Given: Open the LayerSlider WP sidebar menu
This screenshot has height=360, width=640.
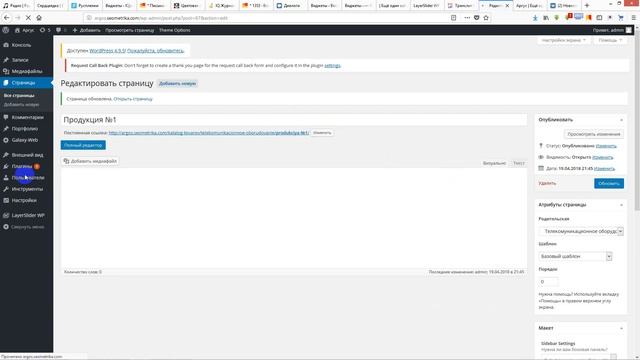Looking at the screenshot, I should (27, 216).
